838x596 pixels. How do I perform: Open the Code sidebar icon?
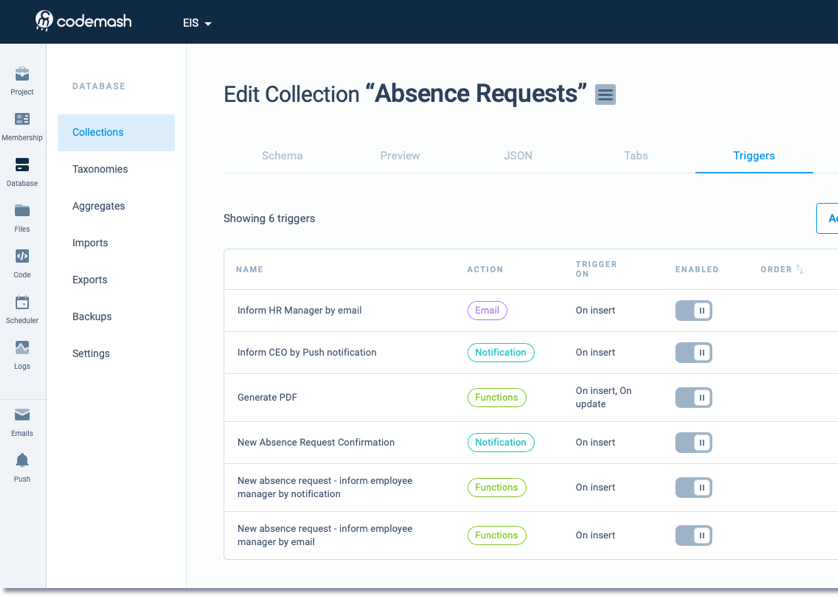point(22,264)
